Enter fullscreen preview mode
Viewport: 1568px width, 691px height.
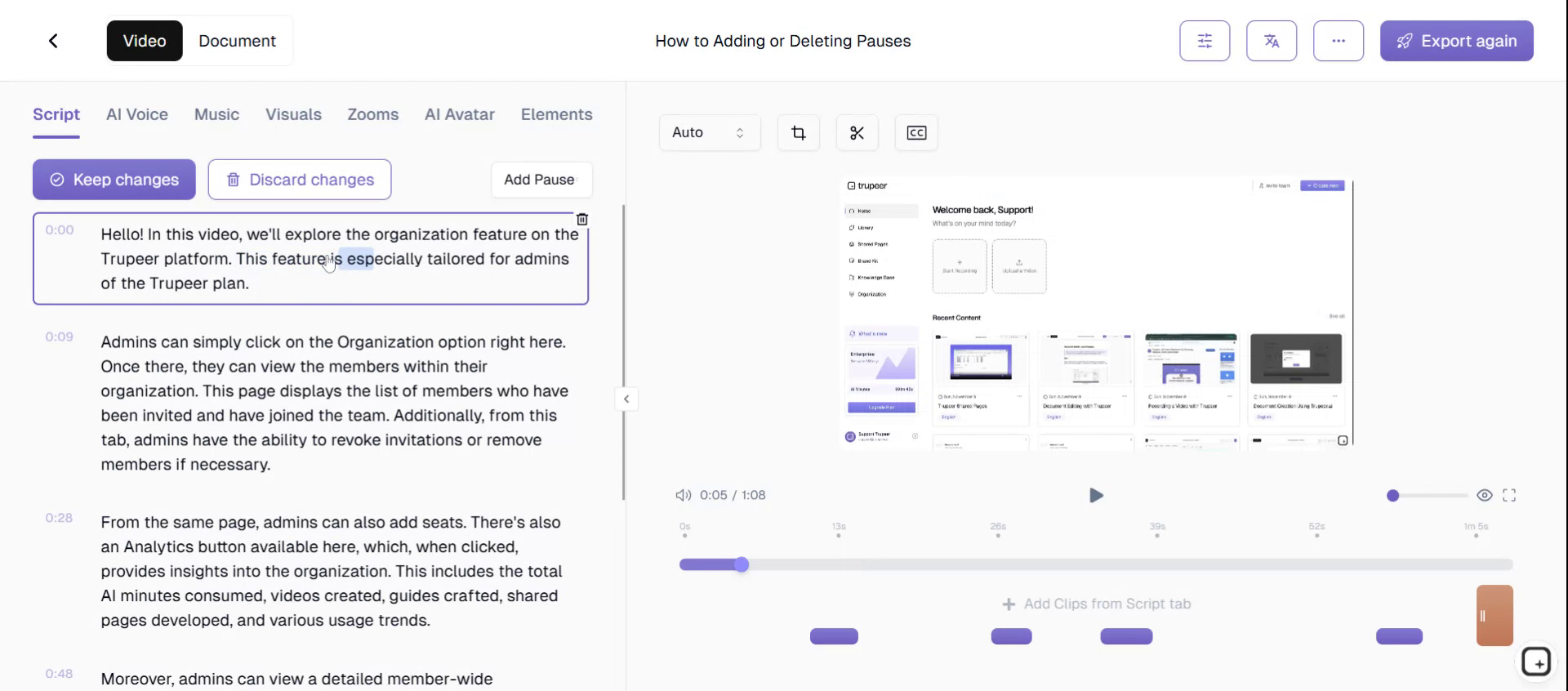coord(1509,495)
